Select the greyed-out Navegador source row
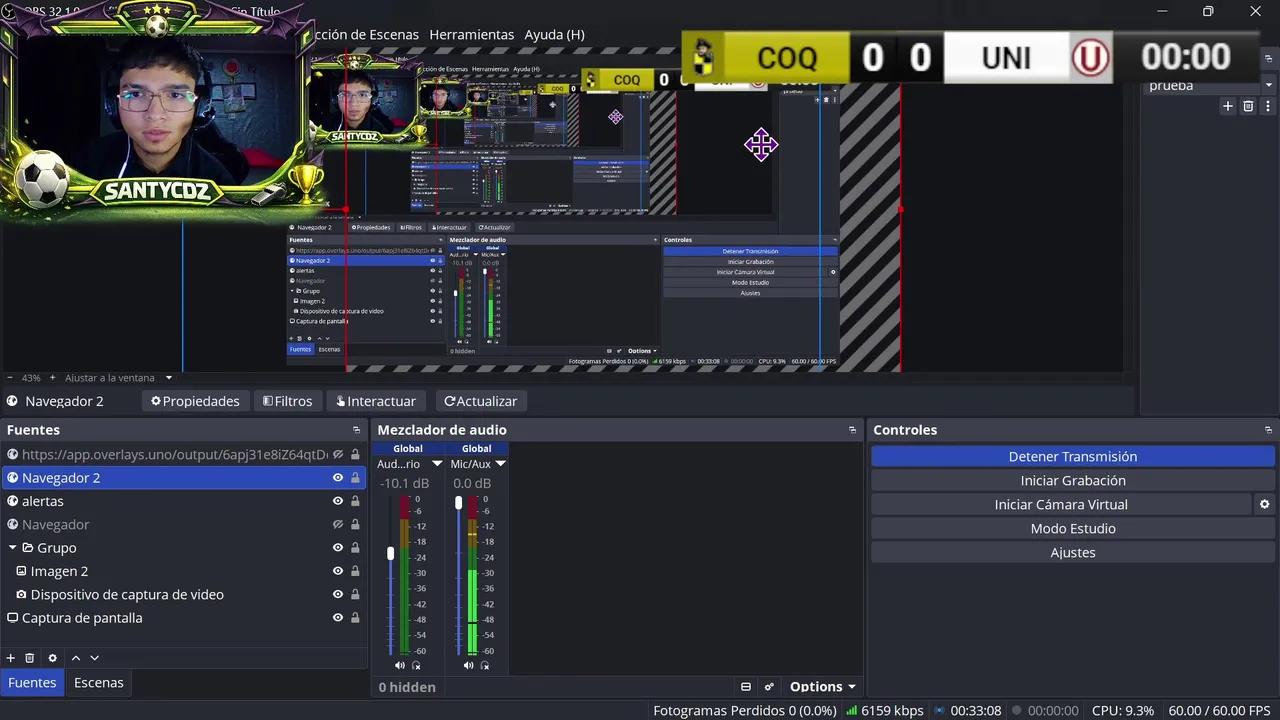This screenshot has width=1280, height=720. [x=183, y=525]
